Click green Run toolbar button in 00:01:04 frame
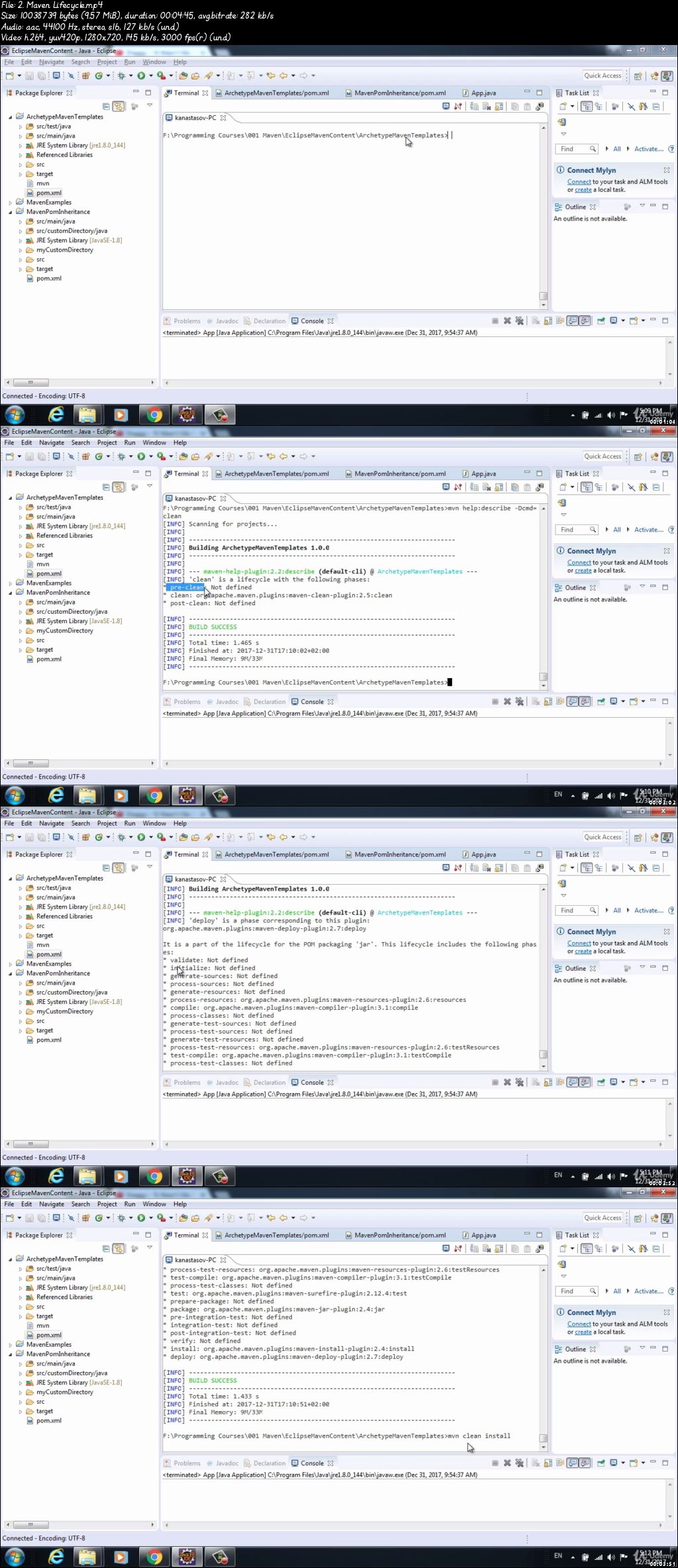Image resolution: width=678 pixels, height=1568 pixels. [141, 75]
